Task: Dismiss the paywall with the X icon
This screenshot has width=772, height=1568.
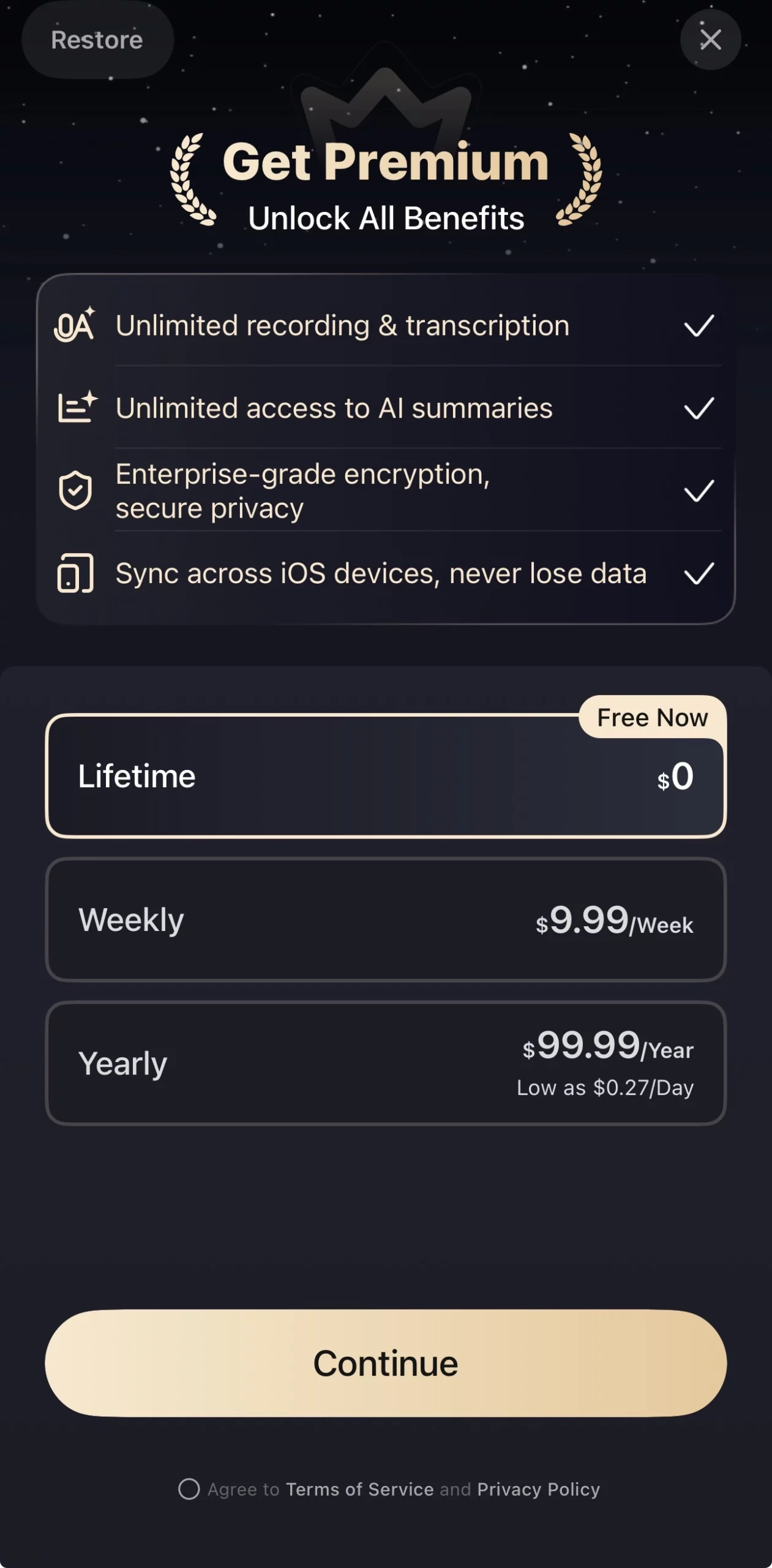Action: 710,40
